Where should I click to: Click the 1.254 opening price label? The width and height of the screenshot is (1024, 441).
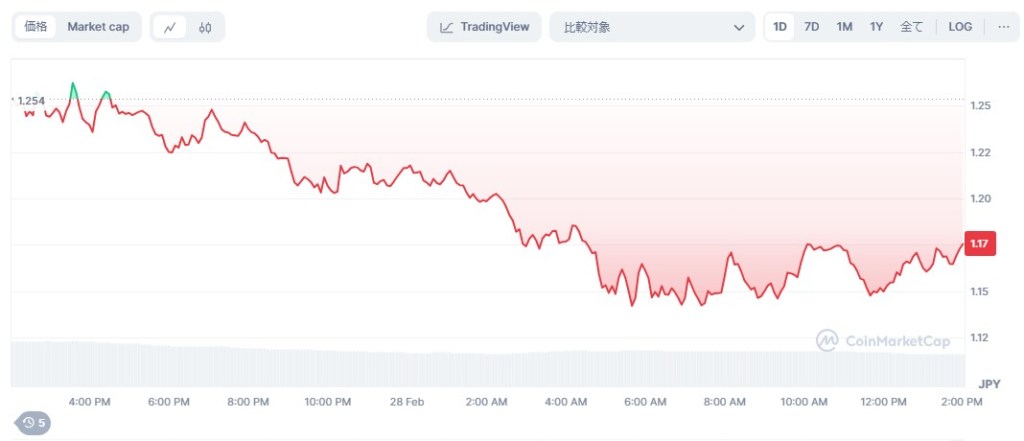pyautogui.click(x=33, y=100)
